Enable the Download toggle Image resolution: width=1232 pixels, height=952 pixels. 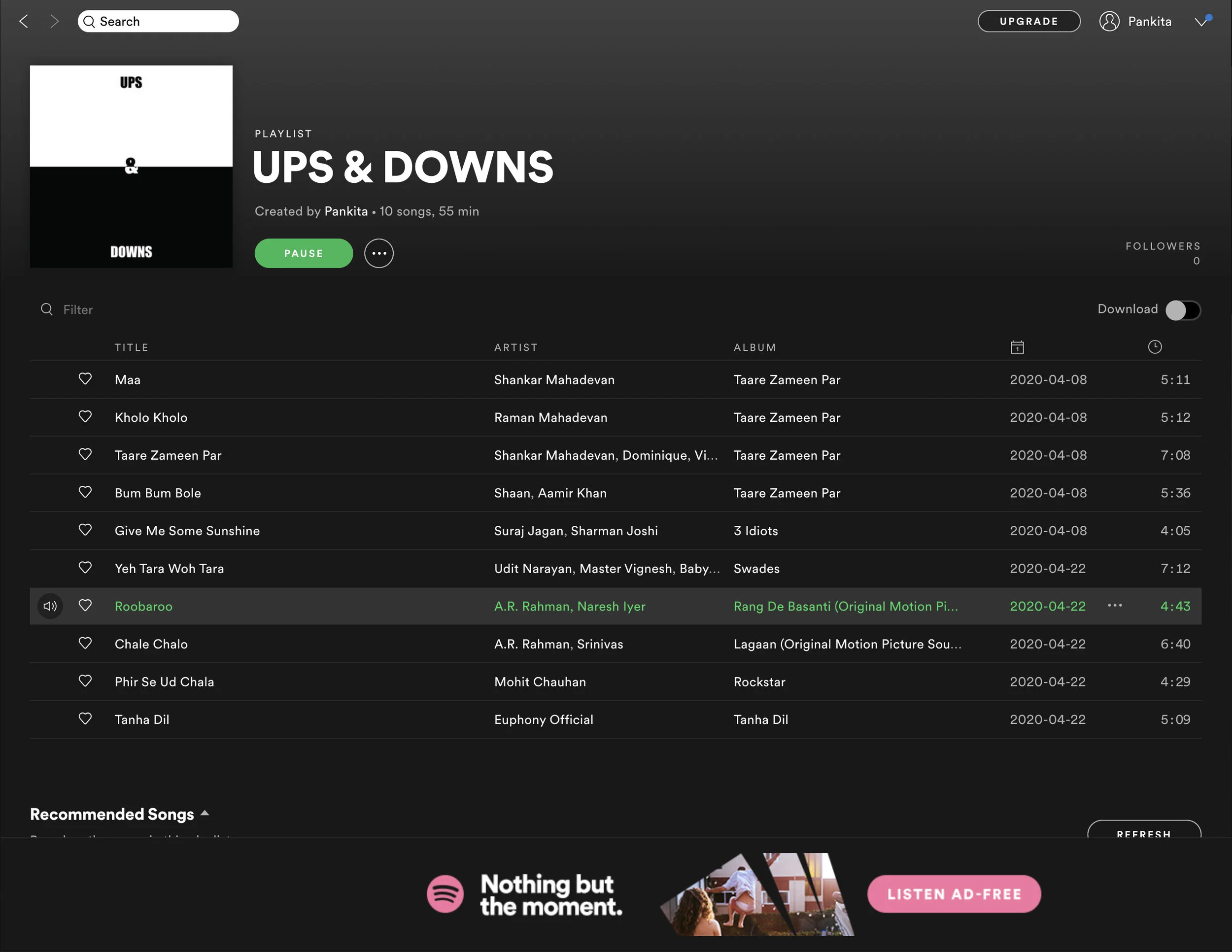1183,309
